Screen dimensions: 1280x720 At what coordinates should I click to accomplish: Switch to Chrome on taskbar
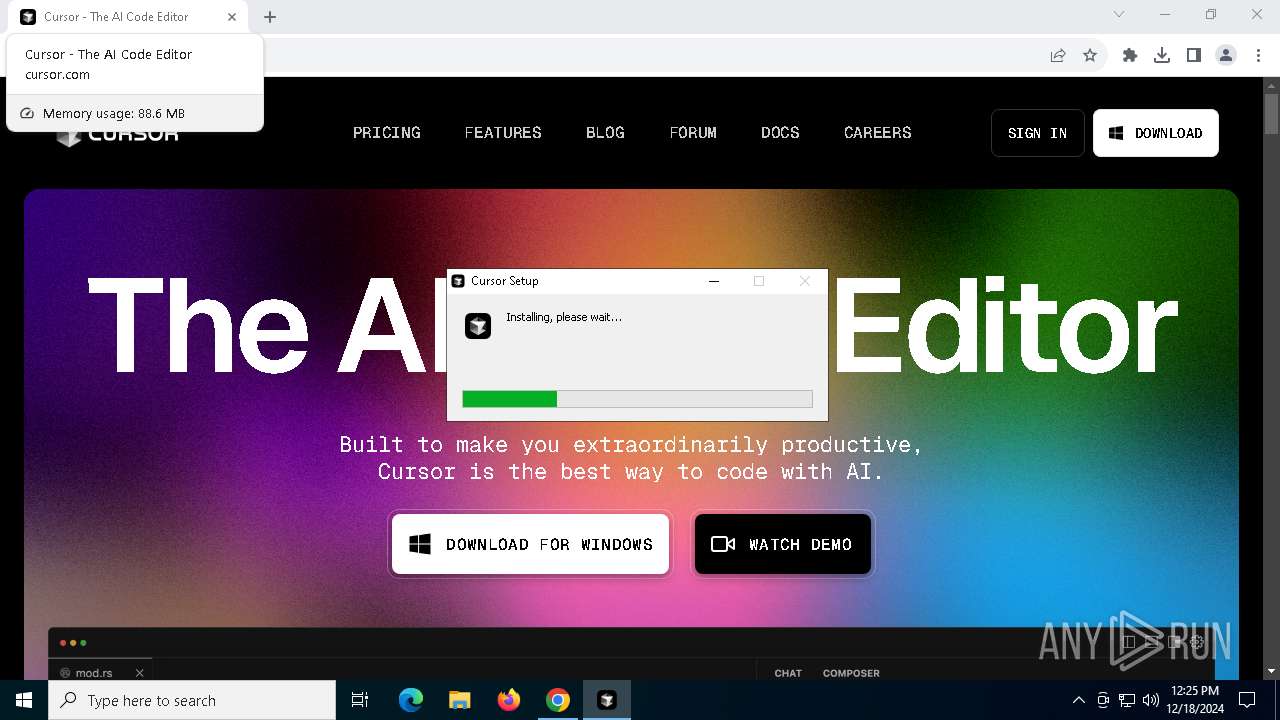(x=558, y=700)
